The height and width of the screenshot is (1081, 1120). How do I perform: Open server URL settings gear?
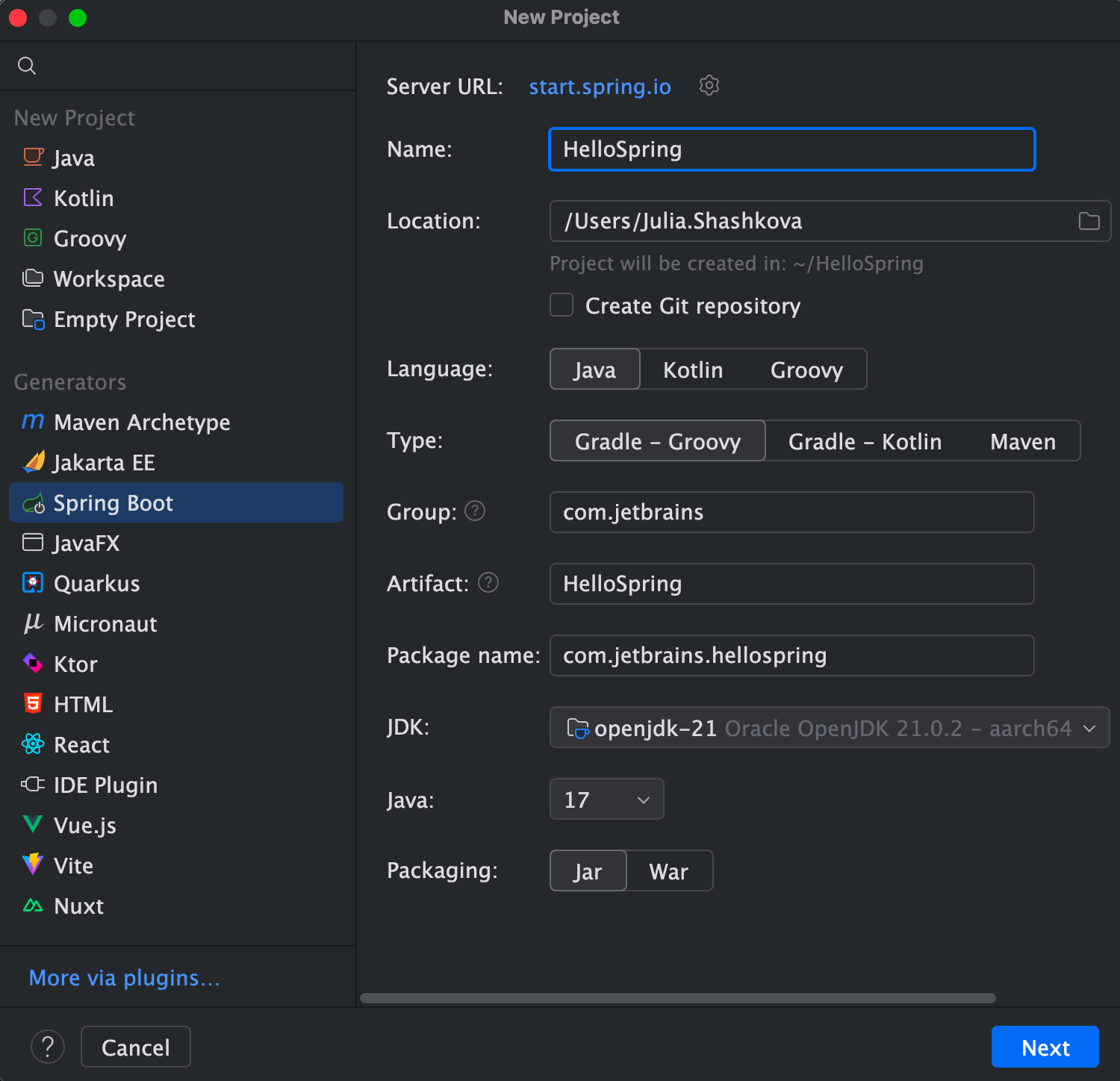click(x=709, y=86)
